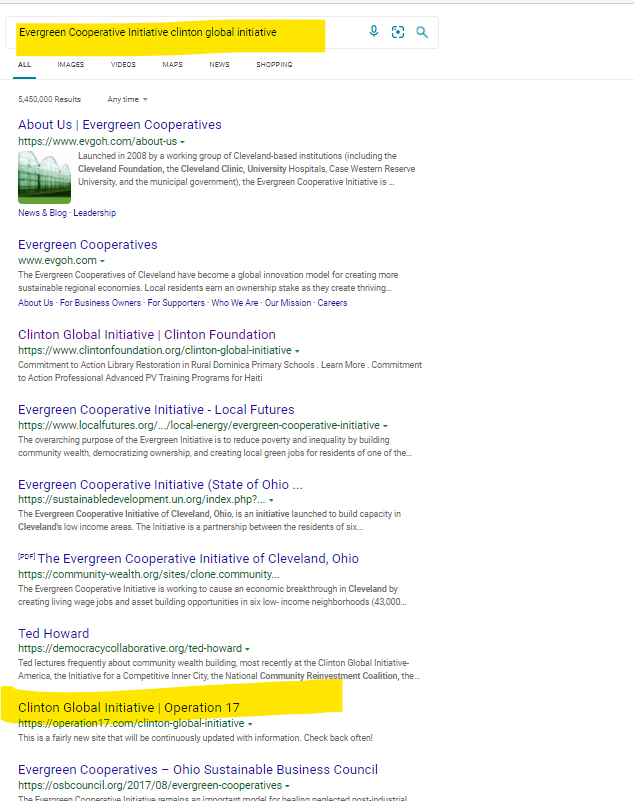Switch to the VIDEOS tab

(123, 64)
